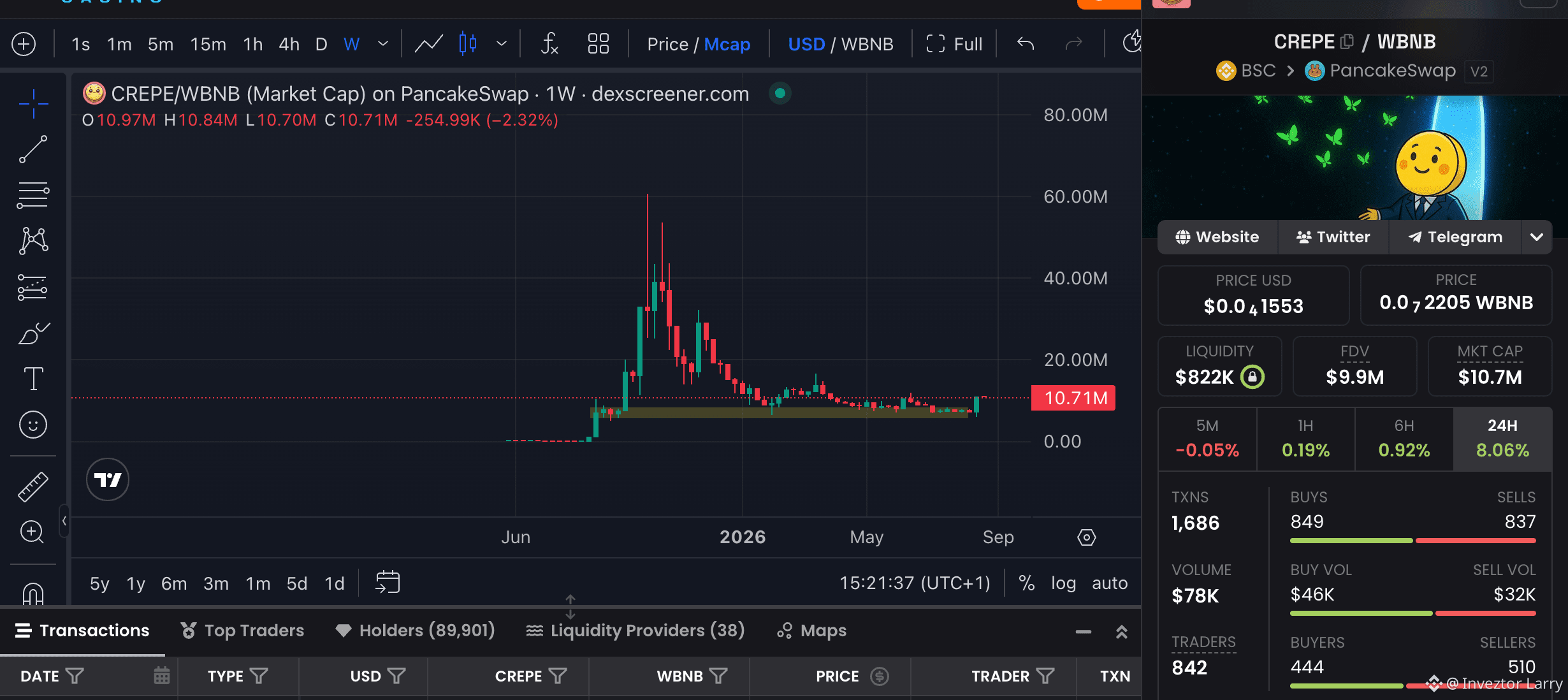Switch to the Top Traders tab
Screen dimensions: 1568x700
[x=242, y=631]
